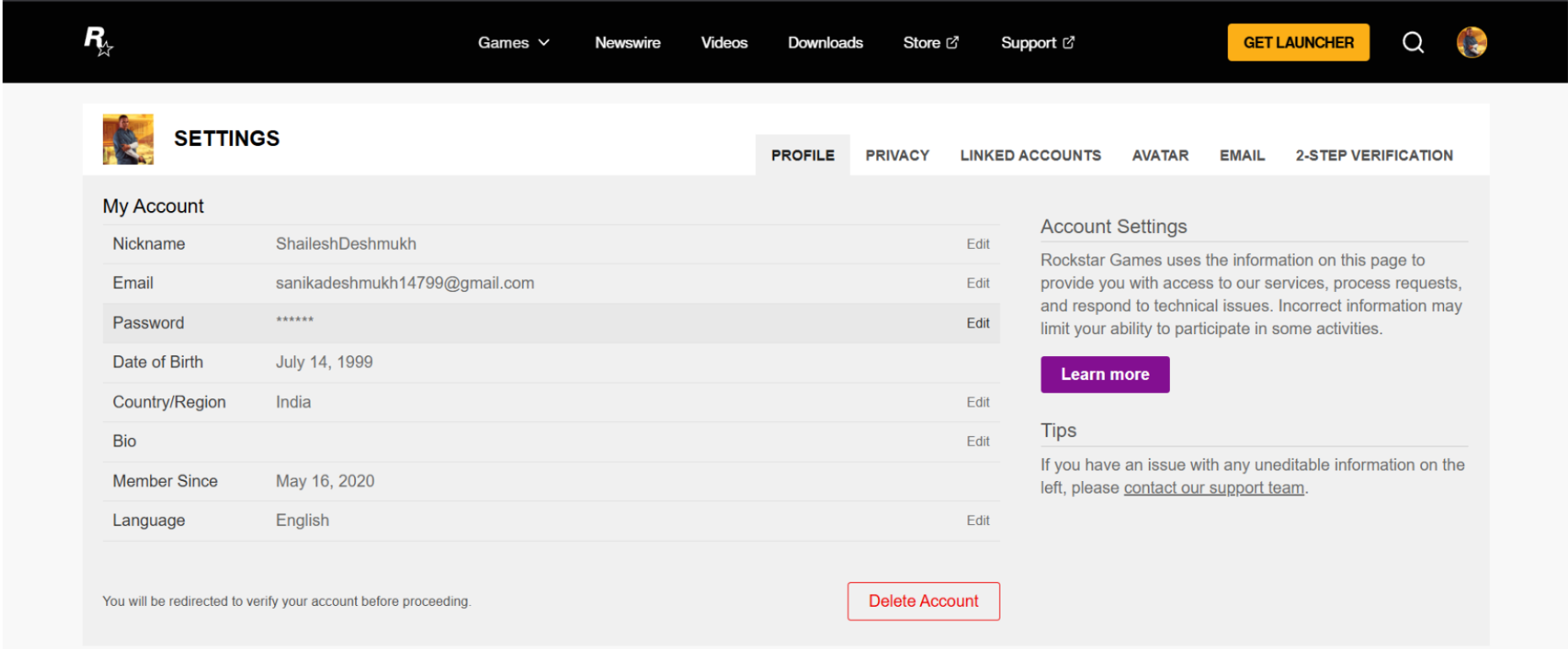Expand the Games dropdown chevron

pos(544,42)
